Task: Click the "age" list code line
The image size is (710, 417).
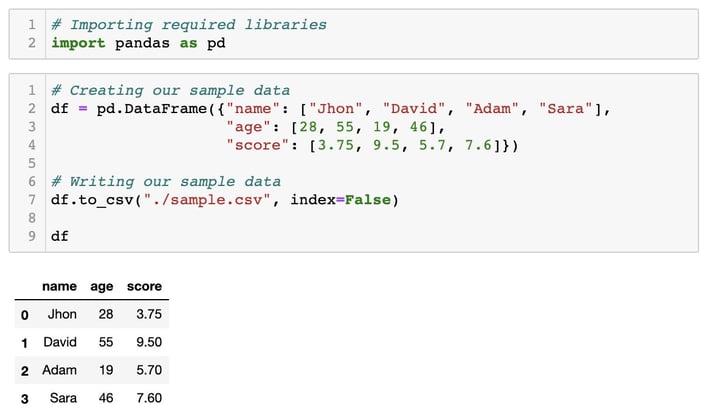Action: (336, 127)
